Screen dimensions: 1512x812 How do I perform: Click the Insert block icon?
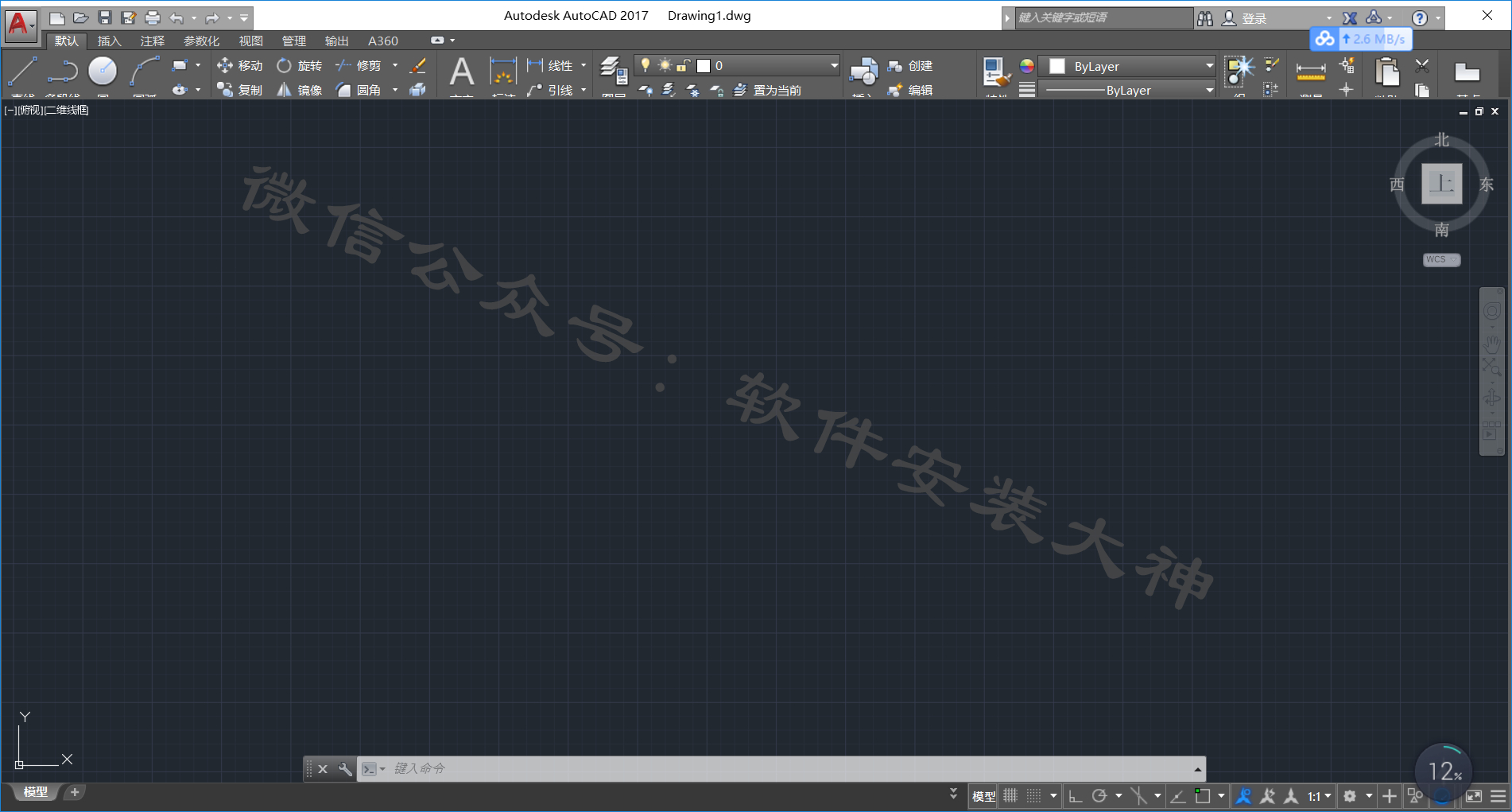click(x=863, y=72)
